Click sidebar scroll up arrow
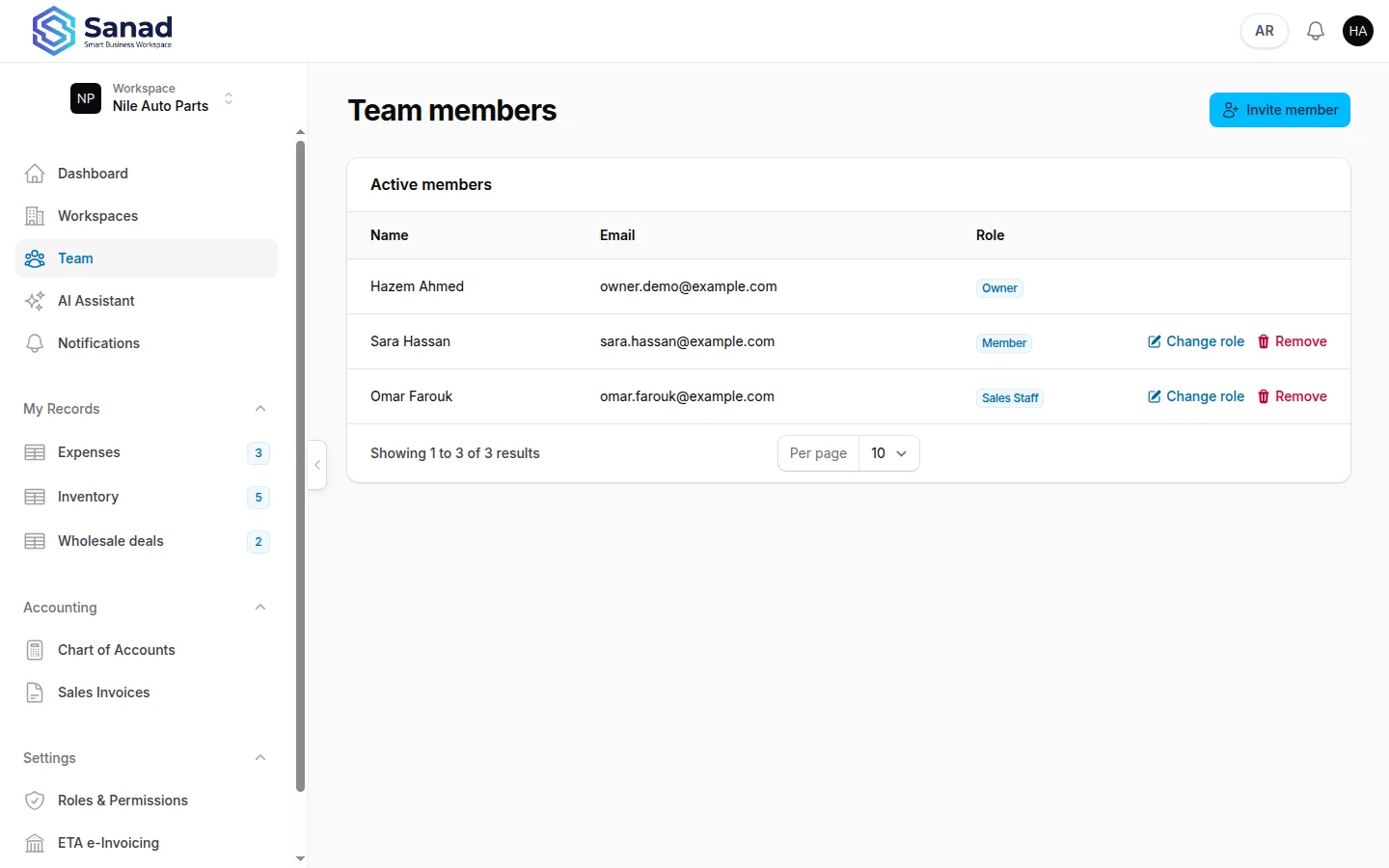The width and height of the screenshot is (1389, 868). point(300,131)
